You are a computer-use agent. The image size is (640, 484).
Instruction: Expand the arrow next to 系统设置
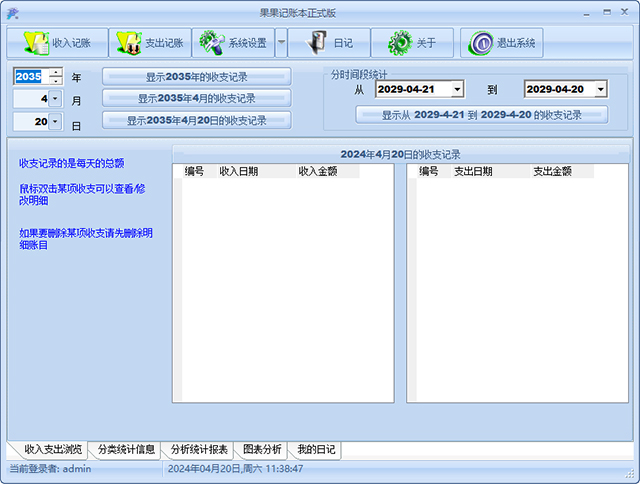point(281,42)
